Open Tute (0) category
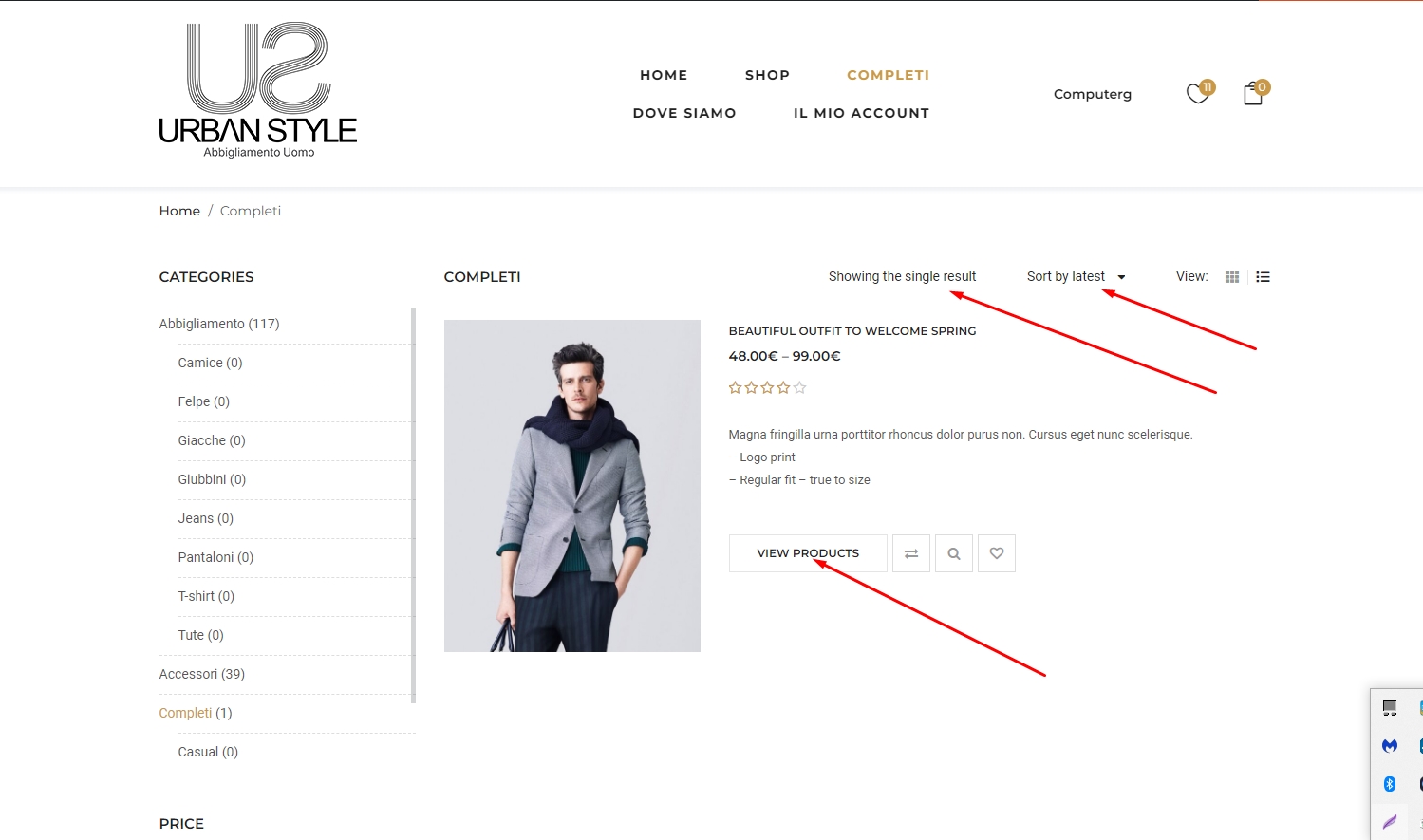This screenshot has width=1423, height=840. click(200, 635)
